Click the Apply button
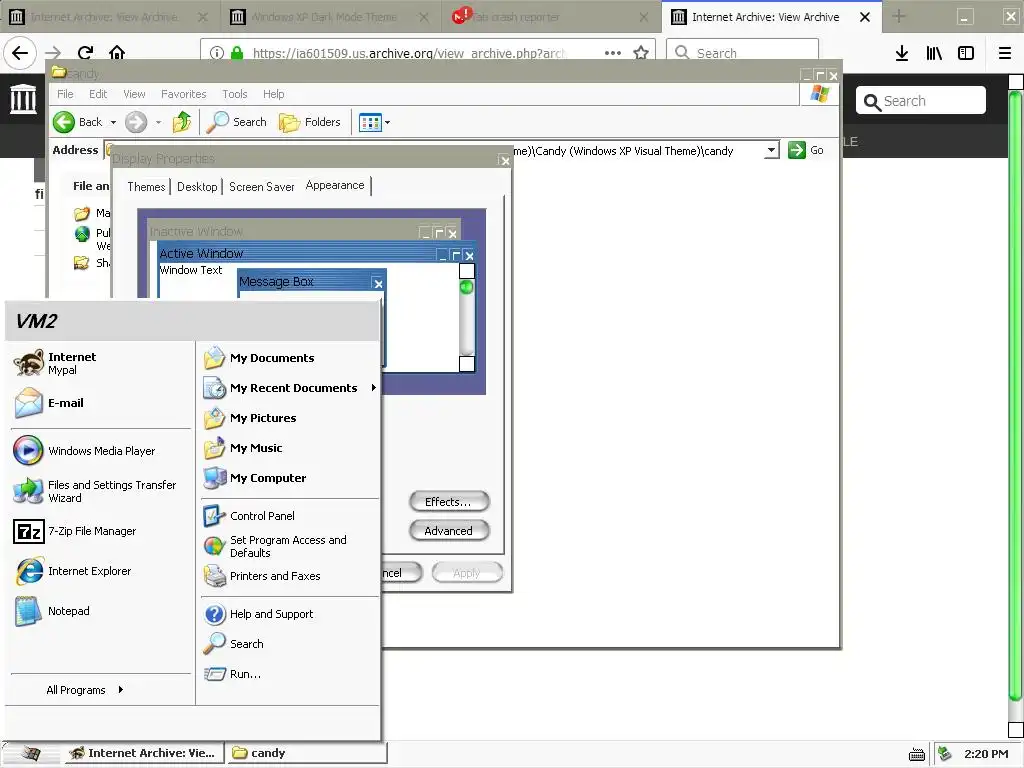The image size is (1024, 768). tap(467, 573)
